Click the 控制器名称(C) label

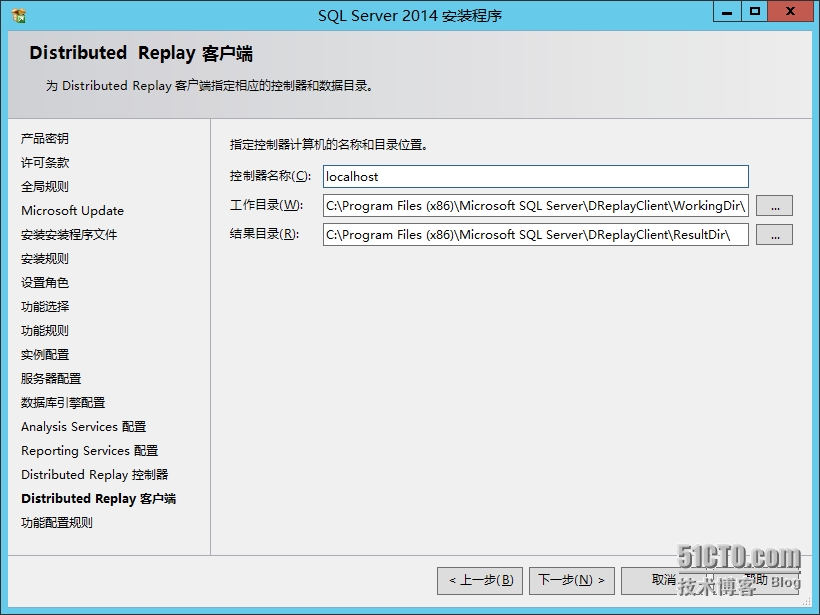(x=270, y=176)
